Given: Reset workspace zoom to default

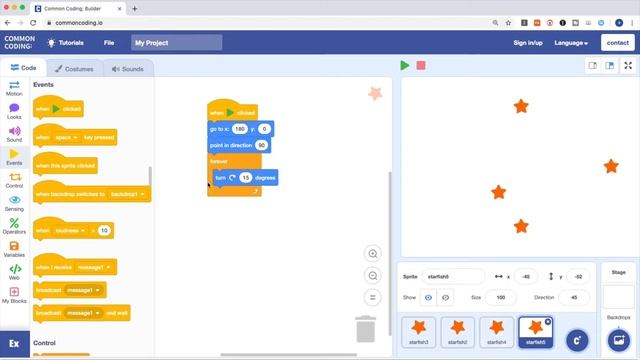Looking at the screenshot, I should click(373, 298).
